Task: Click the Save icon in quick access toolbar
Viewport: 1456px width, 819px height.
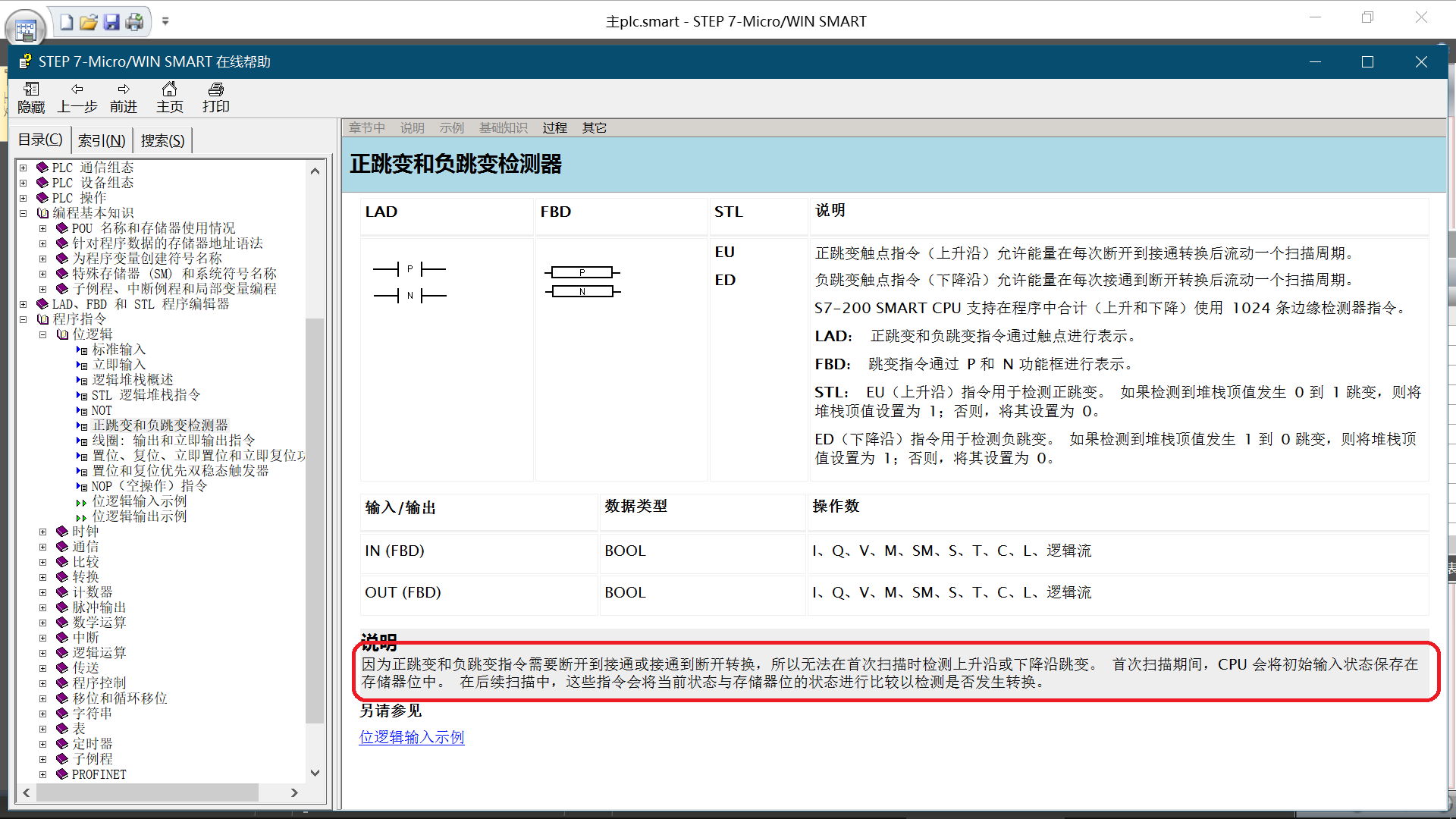Action: coord(111,22)
